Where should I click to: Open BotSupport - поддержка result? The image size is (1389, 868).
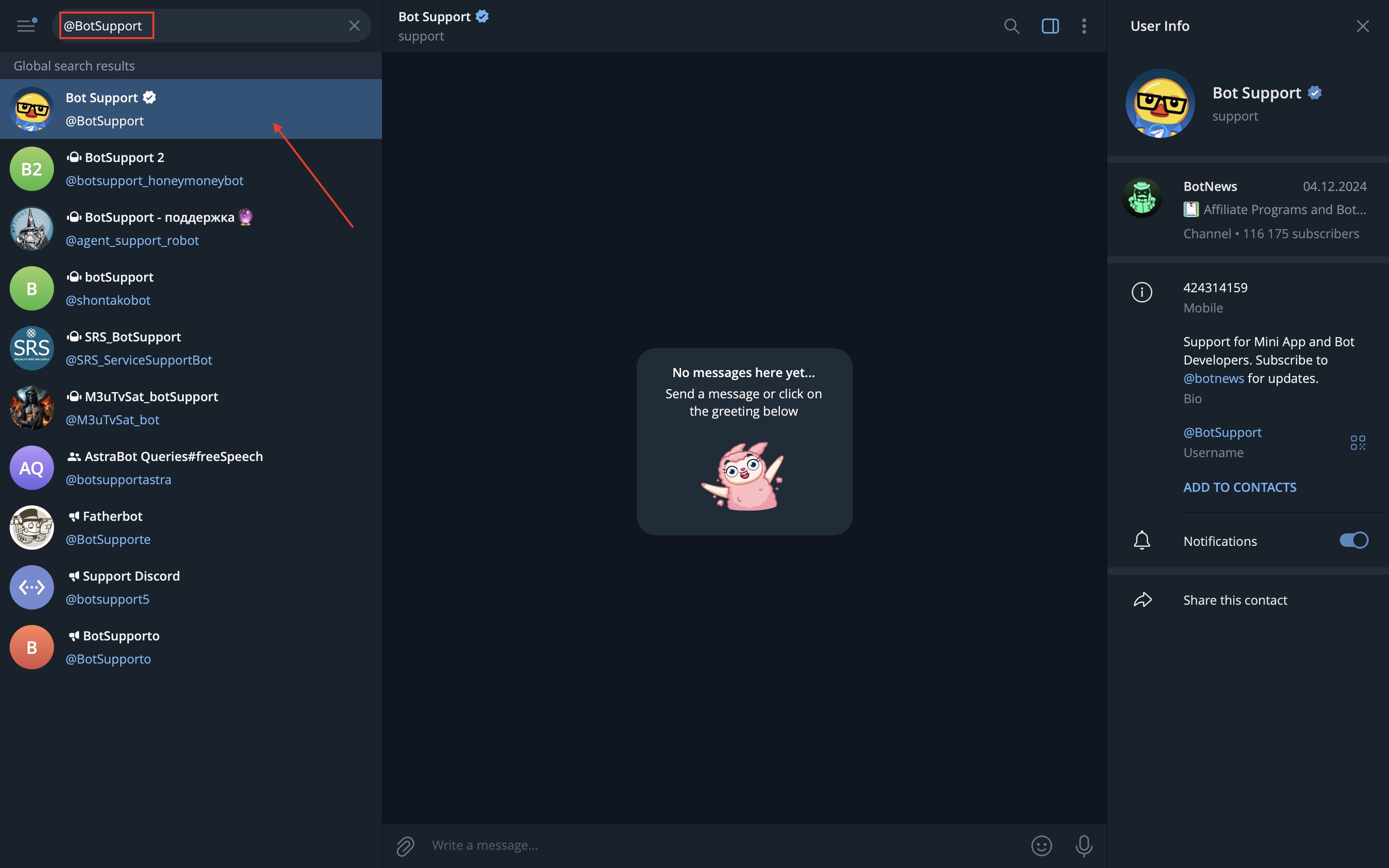point(191,229)
